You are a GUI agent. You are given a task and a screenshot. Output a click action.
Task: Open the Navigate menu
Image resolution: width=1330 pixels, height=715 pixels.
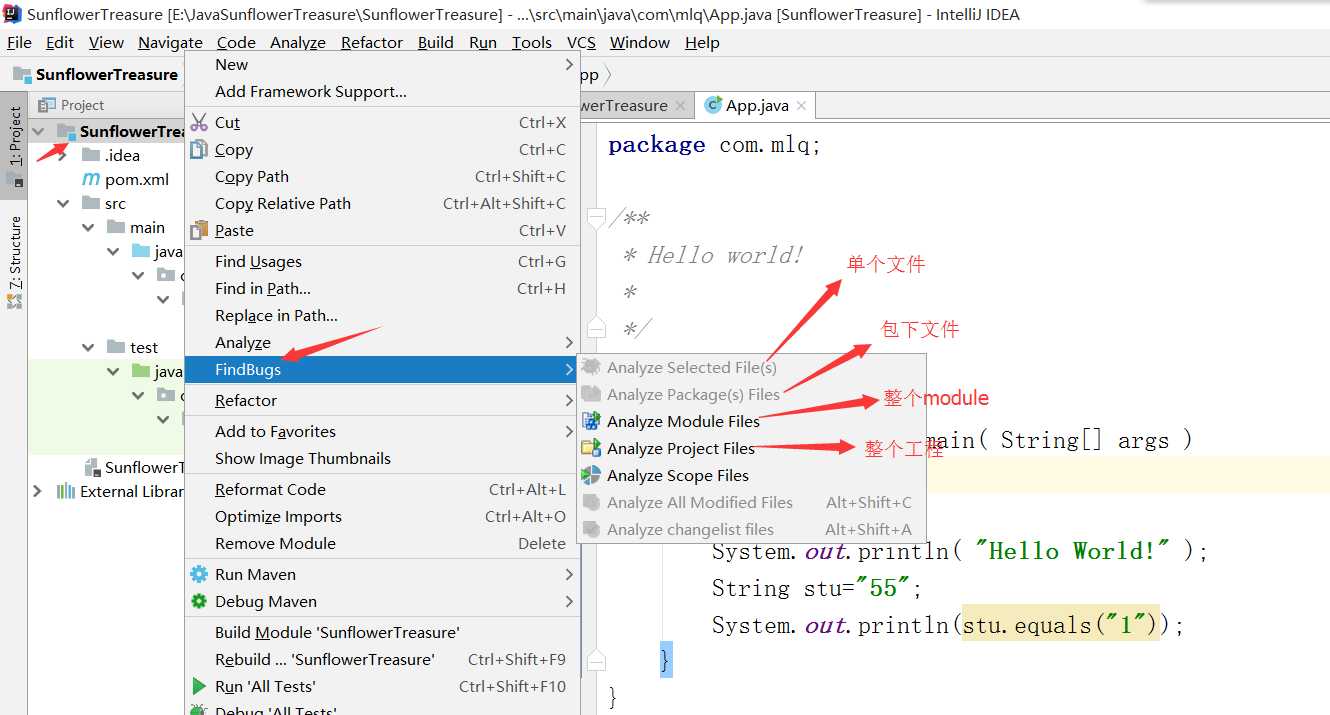(170, 42)
